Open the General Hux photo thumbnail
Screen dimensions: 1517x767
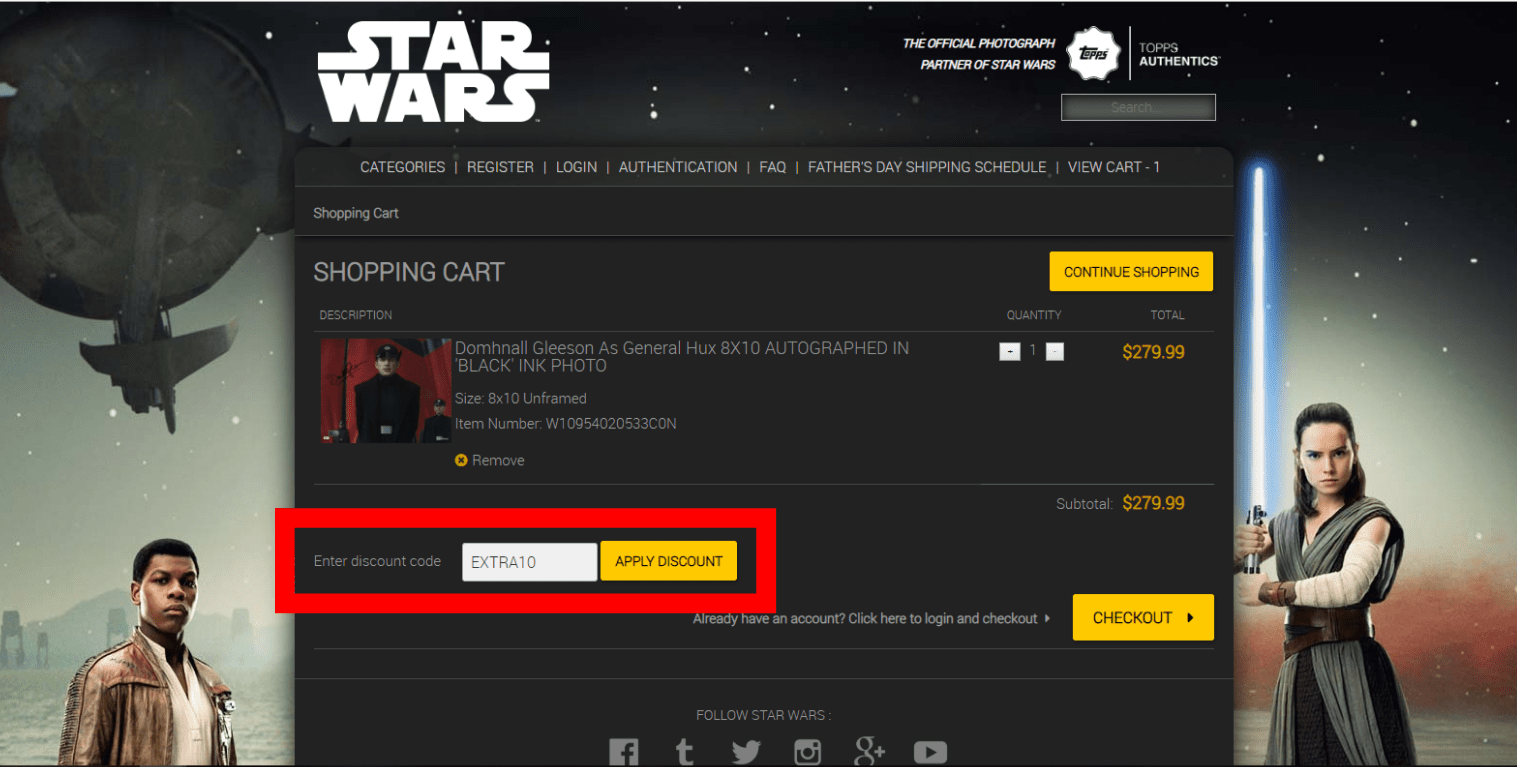386,390
